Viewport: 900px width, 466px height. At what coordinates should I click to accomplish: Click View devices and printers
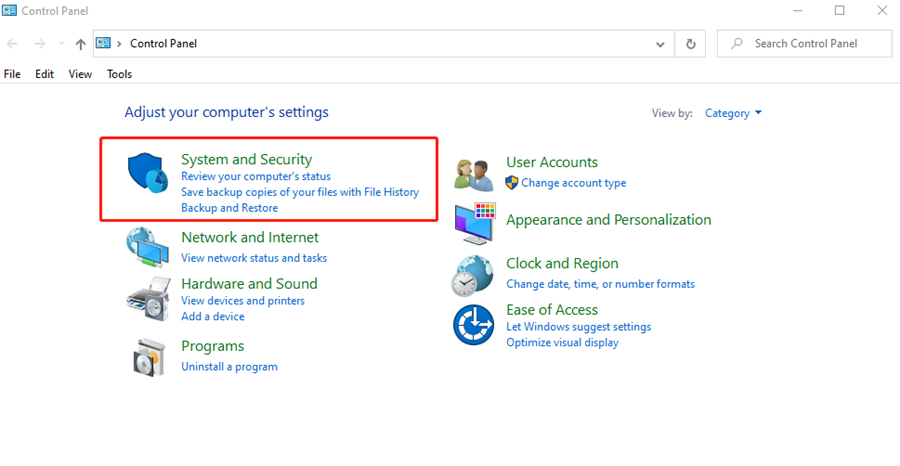pos(243,301)
